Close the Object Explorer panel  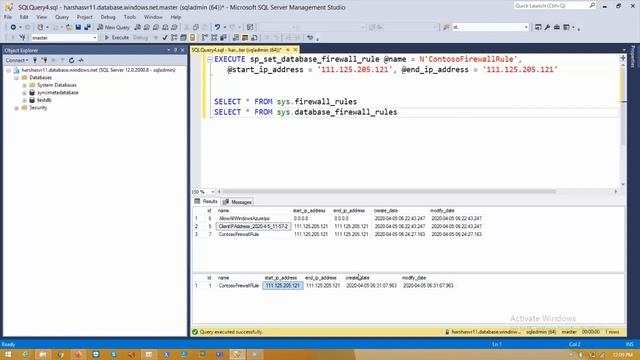click(182, 50)
